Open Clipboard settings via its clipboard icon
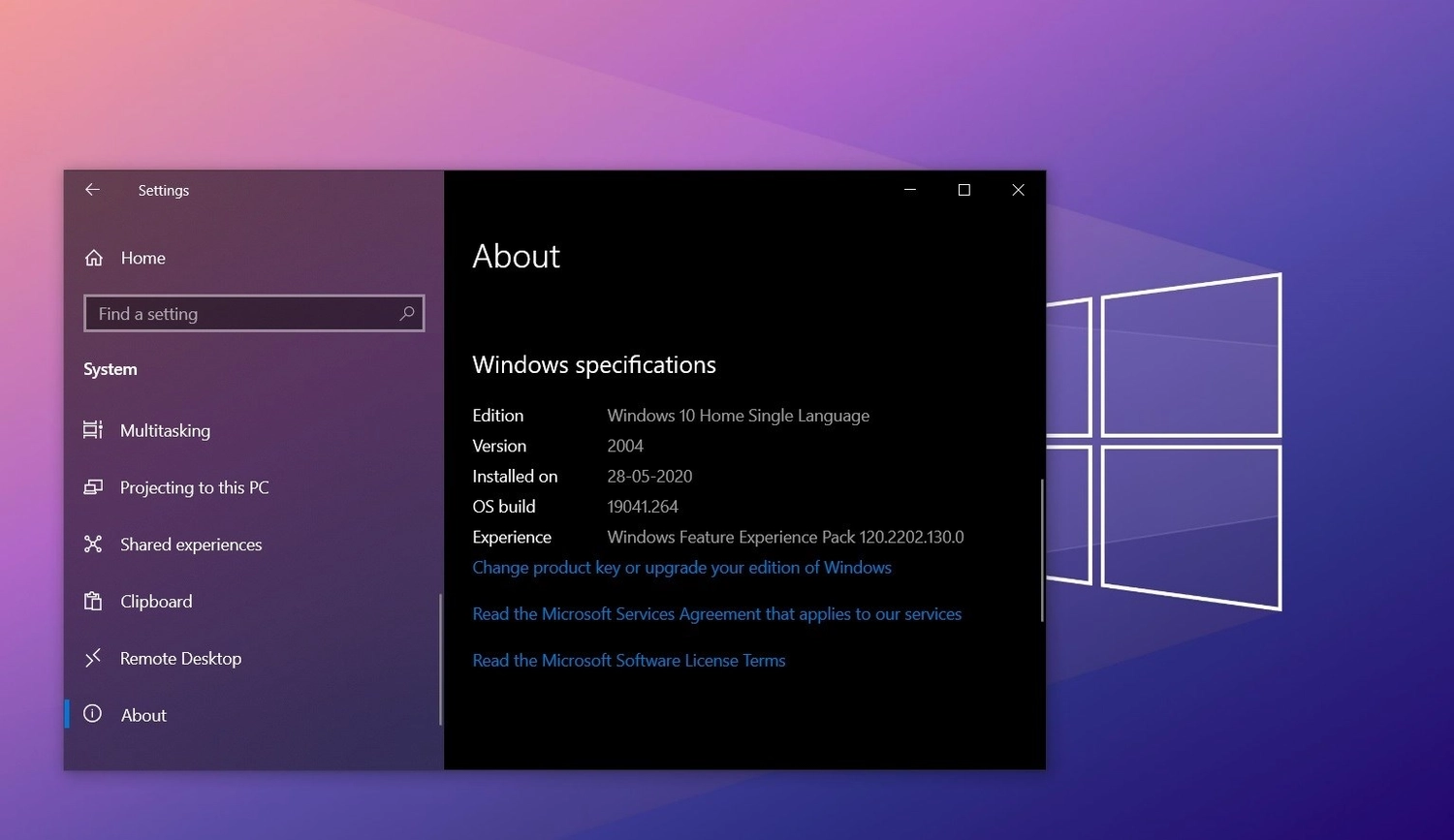The image size is (1454, 840). (92, 601)
